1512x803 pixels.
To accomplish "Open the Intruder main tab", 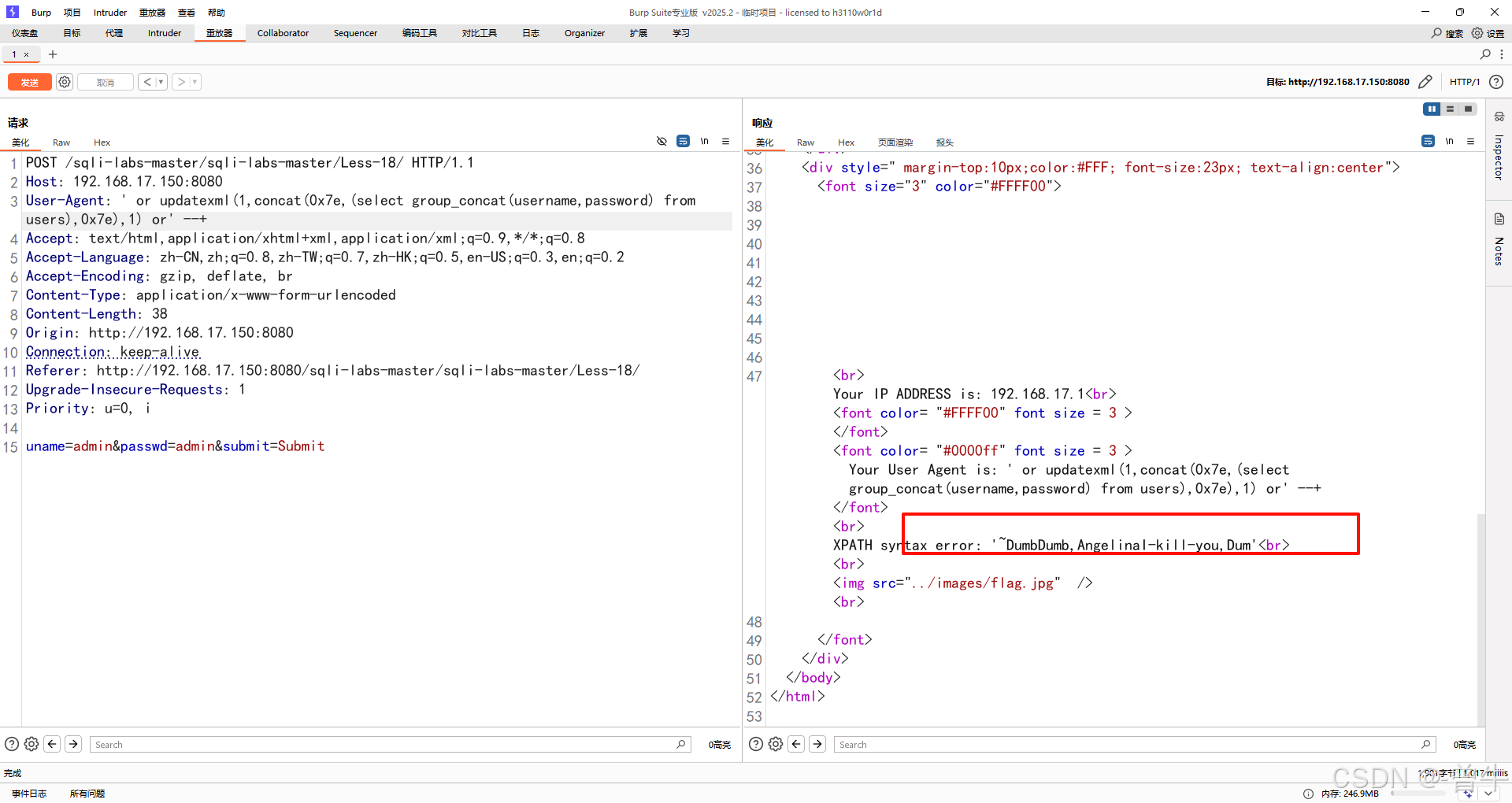I will pyautogui.click(x=165, y=33).
